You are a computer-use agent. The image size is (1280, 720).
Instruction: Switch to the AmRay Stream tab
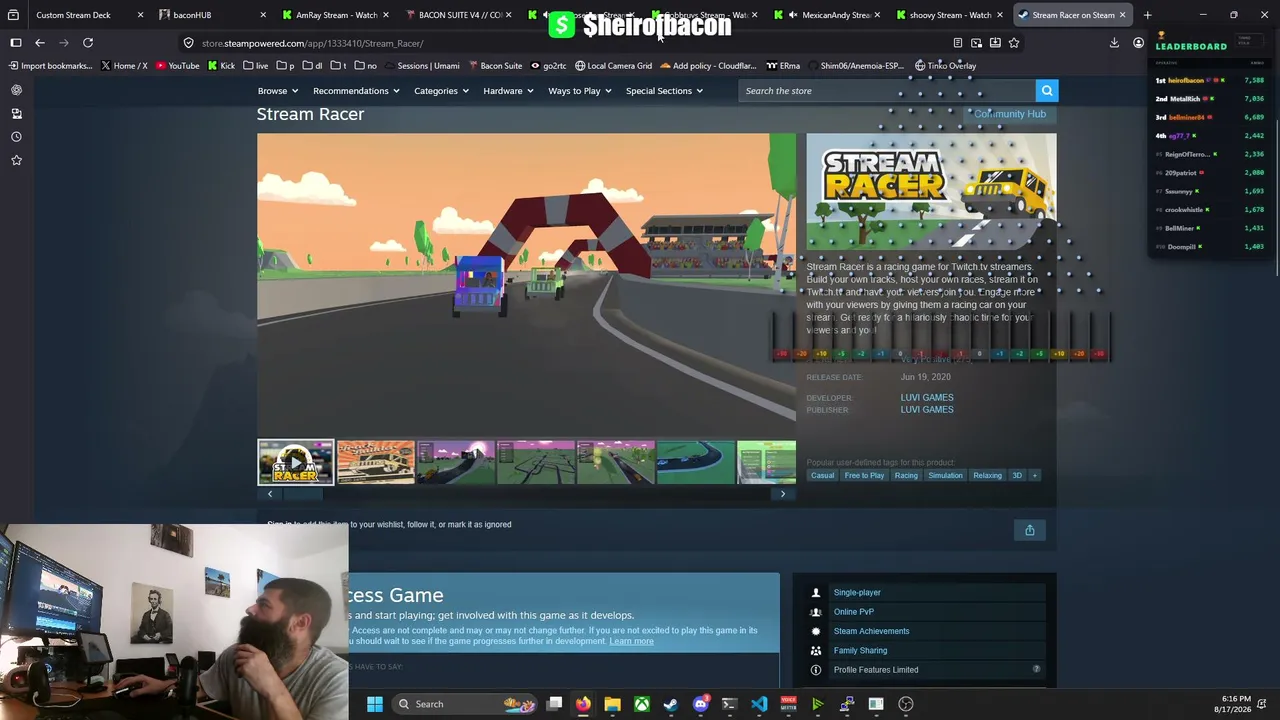point(336,15)
